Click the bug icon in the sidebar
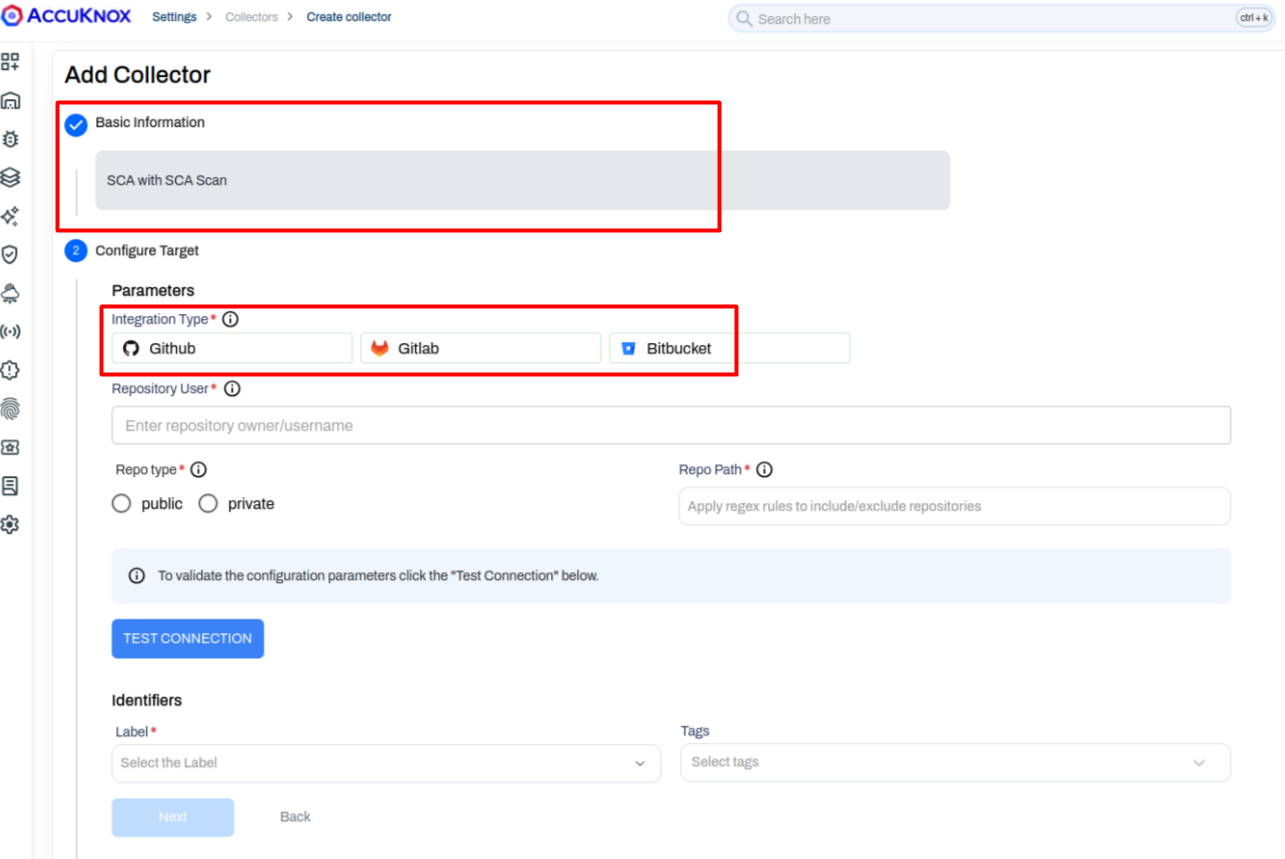Image resolution: width=1285 pixels, height=859 pixels. (x=11, y=139)
